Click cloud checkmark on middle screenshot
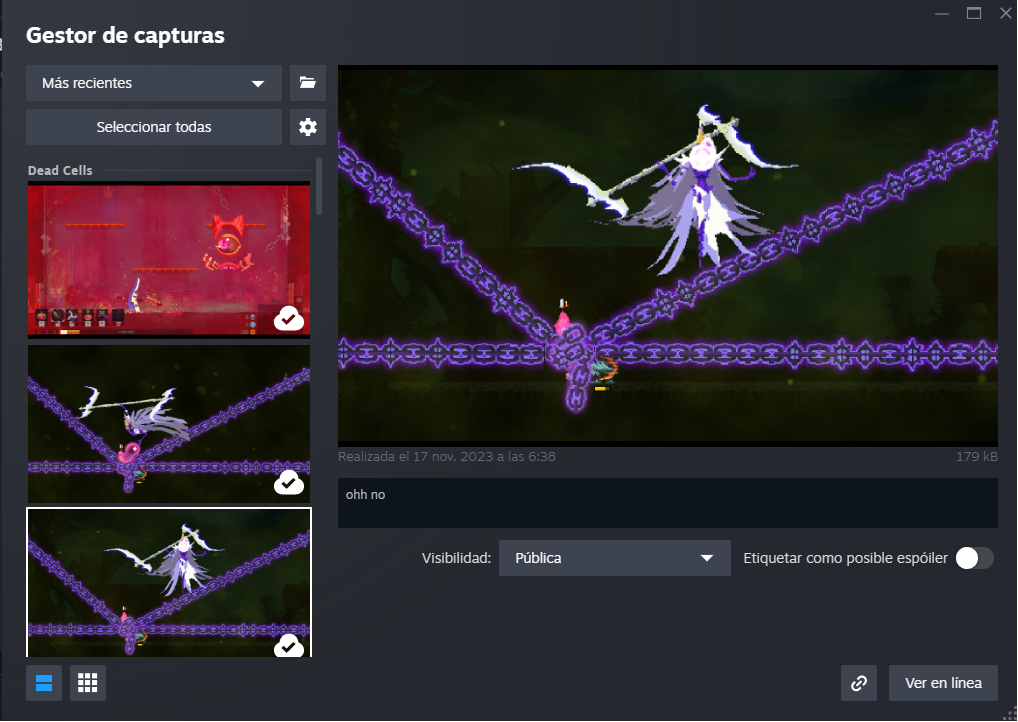The image size is (1018, 722). [289, 483]
